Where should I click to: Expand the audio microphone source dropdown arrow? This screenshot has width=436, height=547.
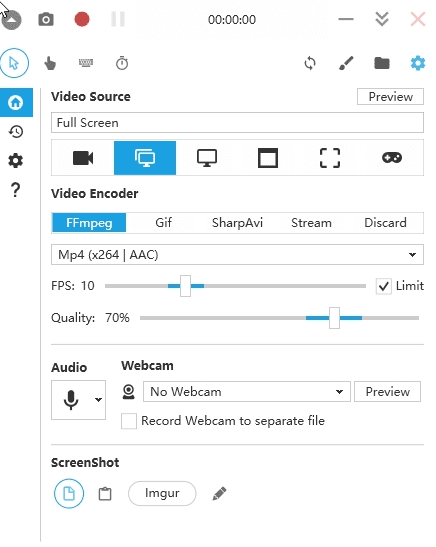click(98, 400)
